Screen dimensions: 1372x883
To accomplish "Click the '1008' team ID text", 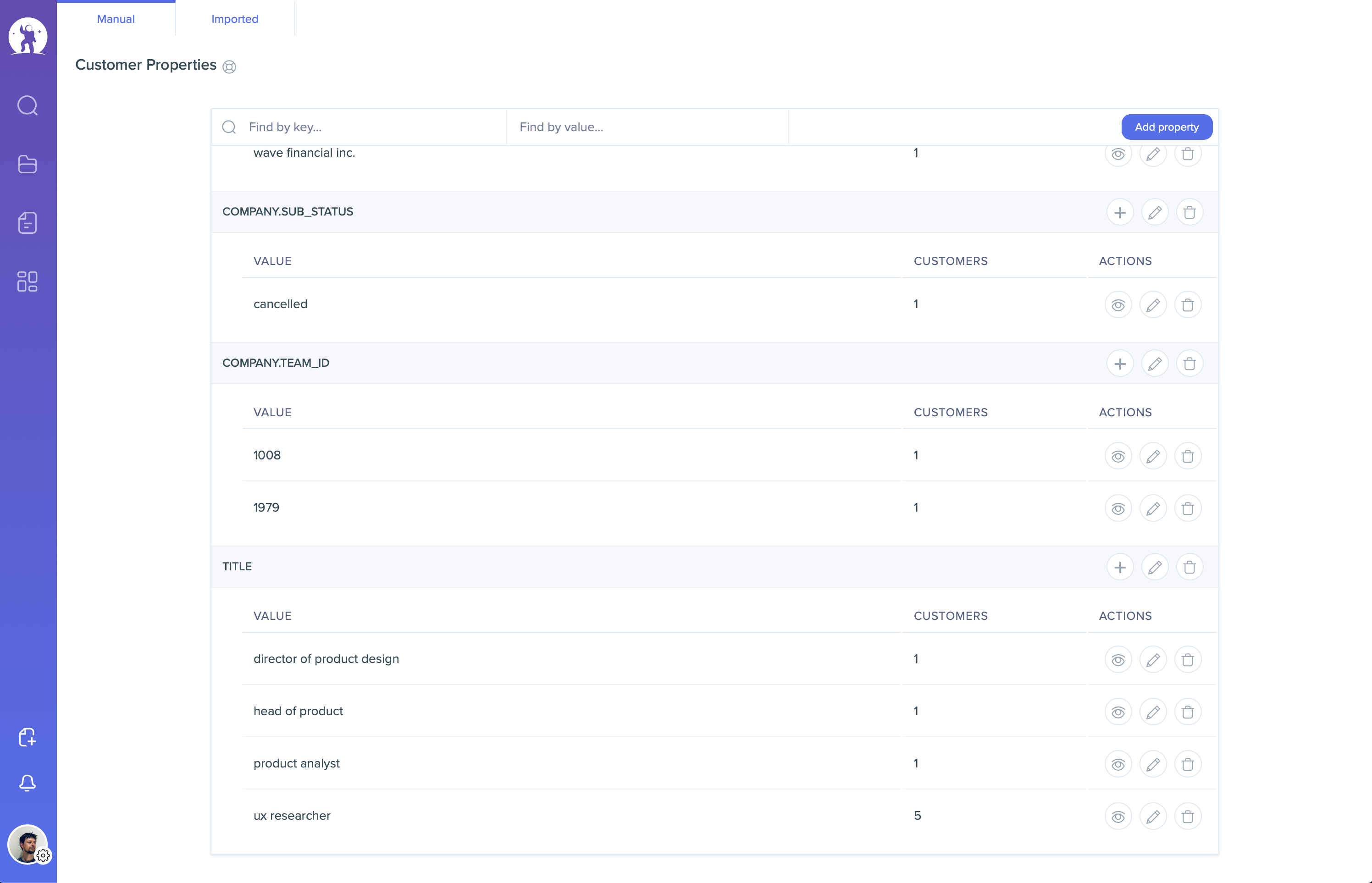I will (x=267, y=455).
